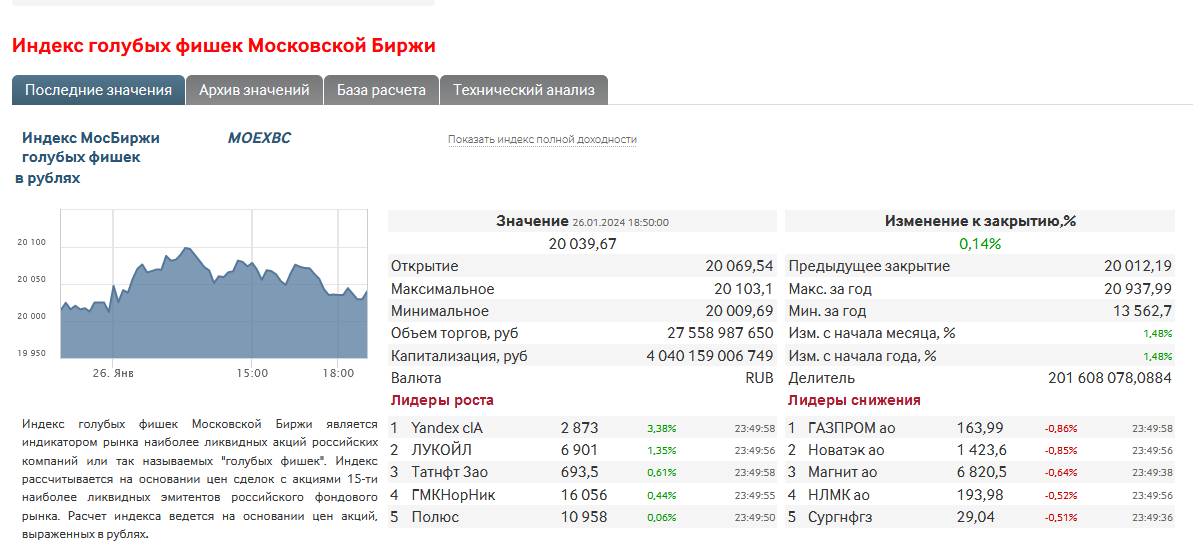Click the Макс. за год value 20 937,99
The image size is (1195, 543).
click(1138, 289)
